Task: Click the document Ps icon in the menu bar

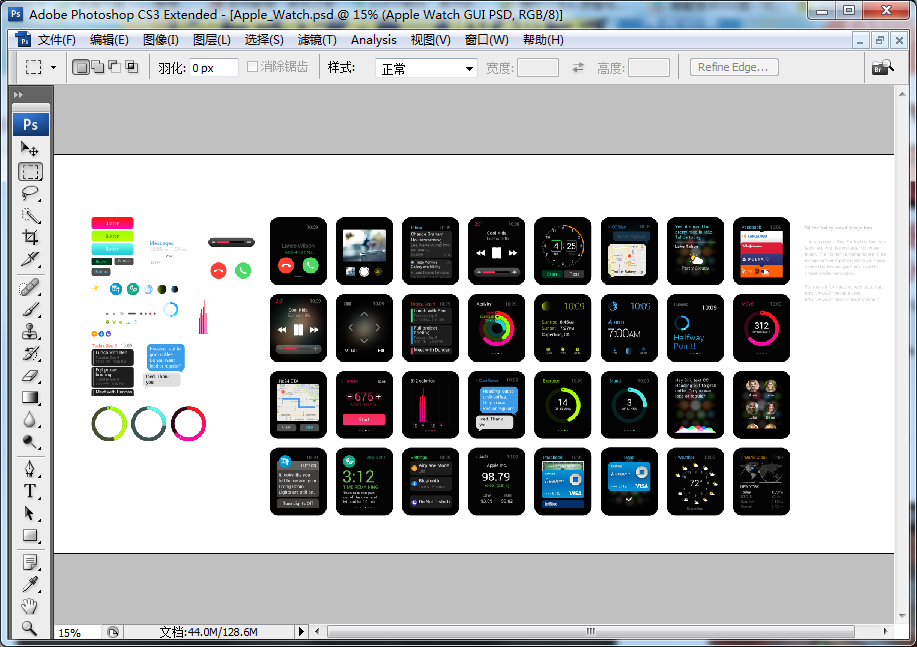Action: click(x=23, y=40)
